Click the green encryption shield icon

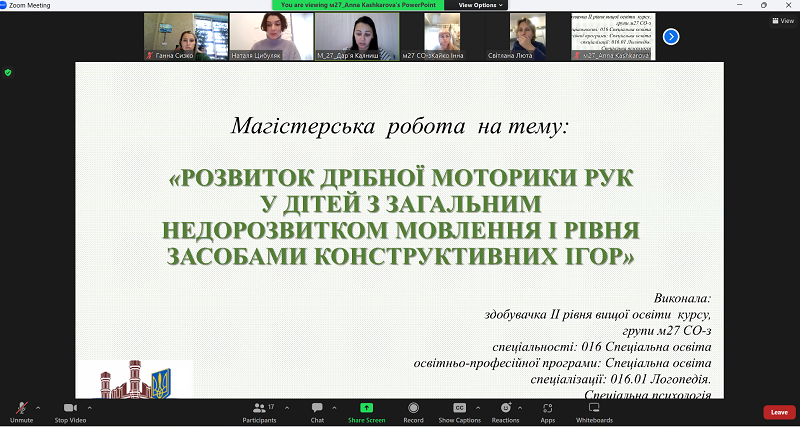tap(8, 72)
